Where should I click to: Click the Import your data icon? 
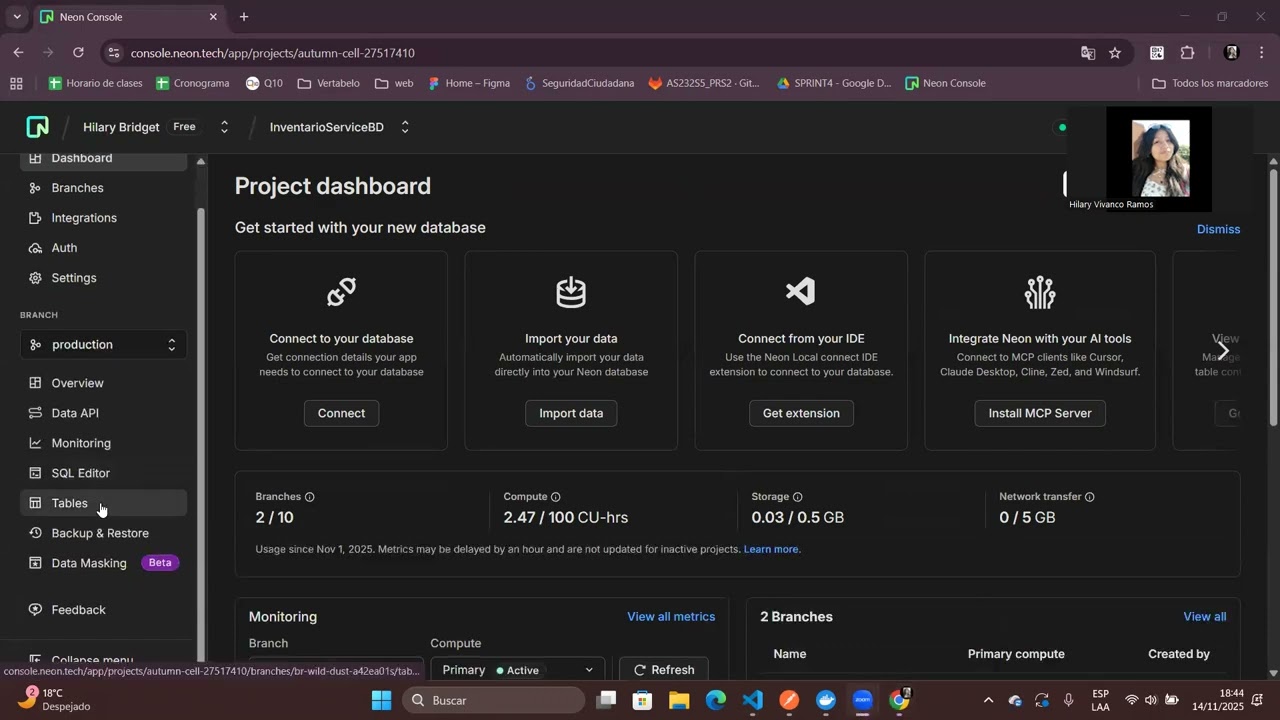click(571, 292)
